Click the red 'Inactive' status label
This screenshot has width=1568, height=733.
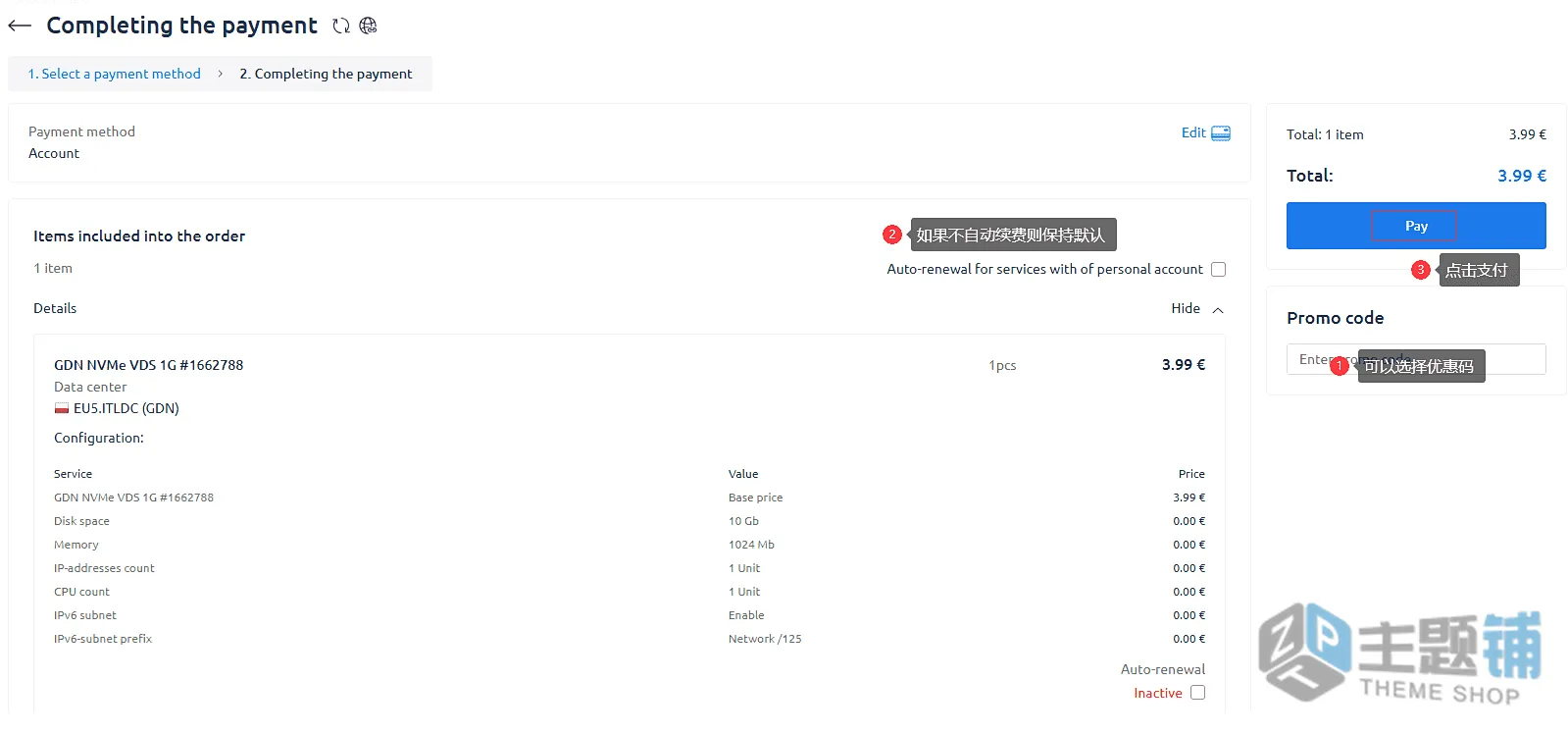1158,693
